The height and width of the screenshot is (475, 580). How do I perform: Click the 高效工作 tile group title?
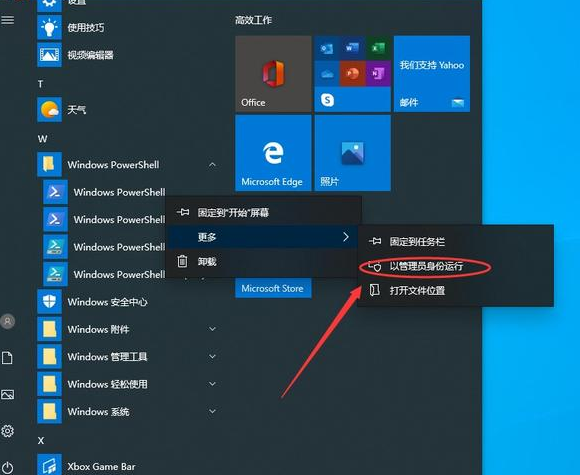253,20
